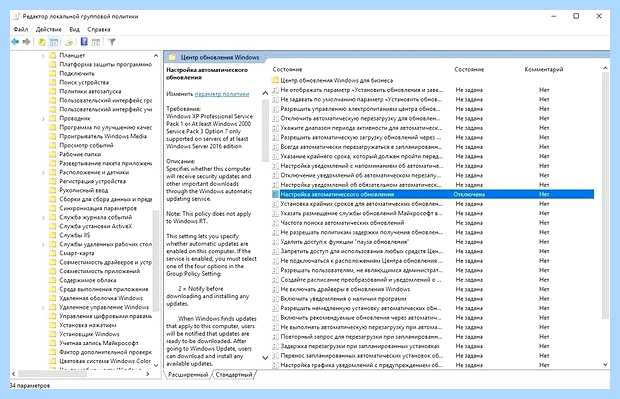The image size is (620, 399).
Task: Select Удаленная оболочка Windows in the tree
Action: [x=101, y=298]
